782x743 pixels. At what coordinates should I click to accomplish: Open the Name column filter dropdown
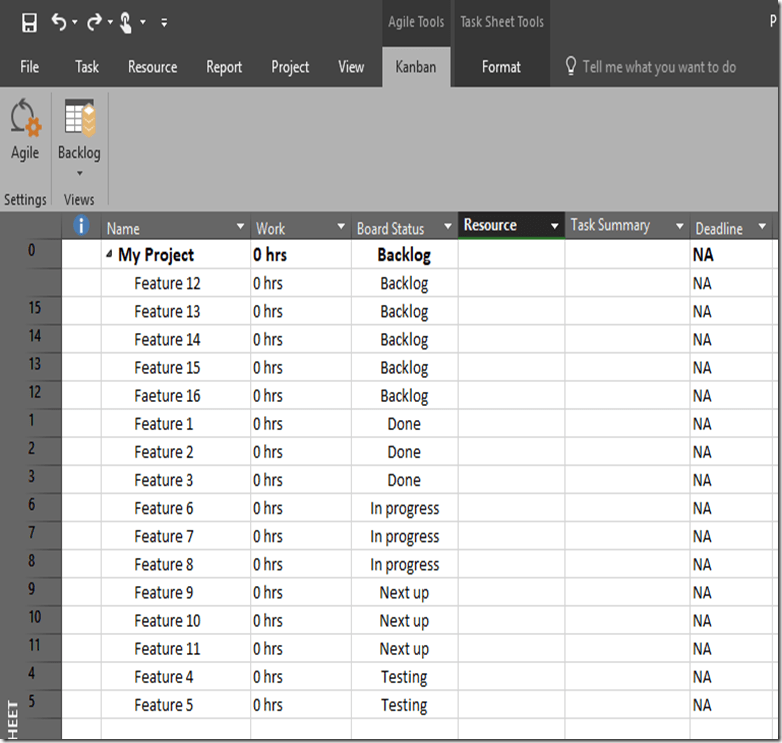240,228
